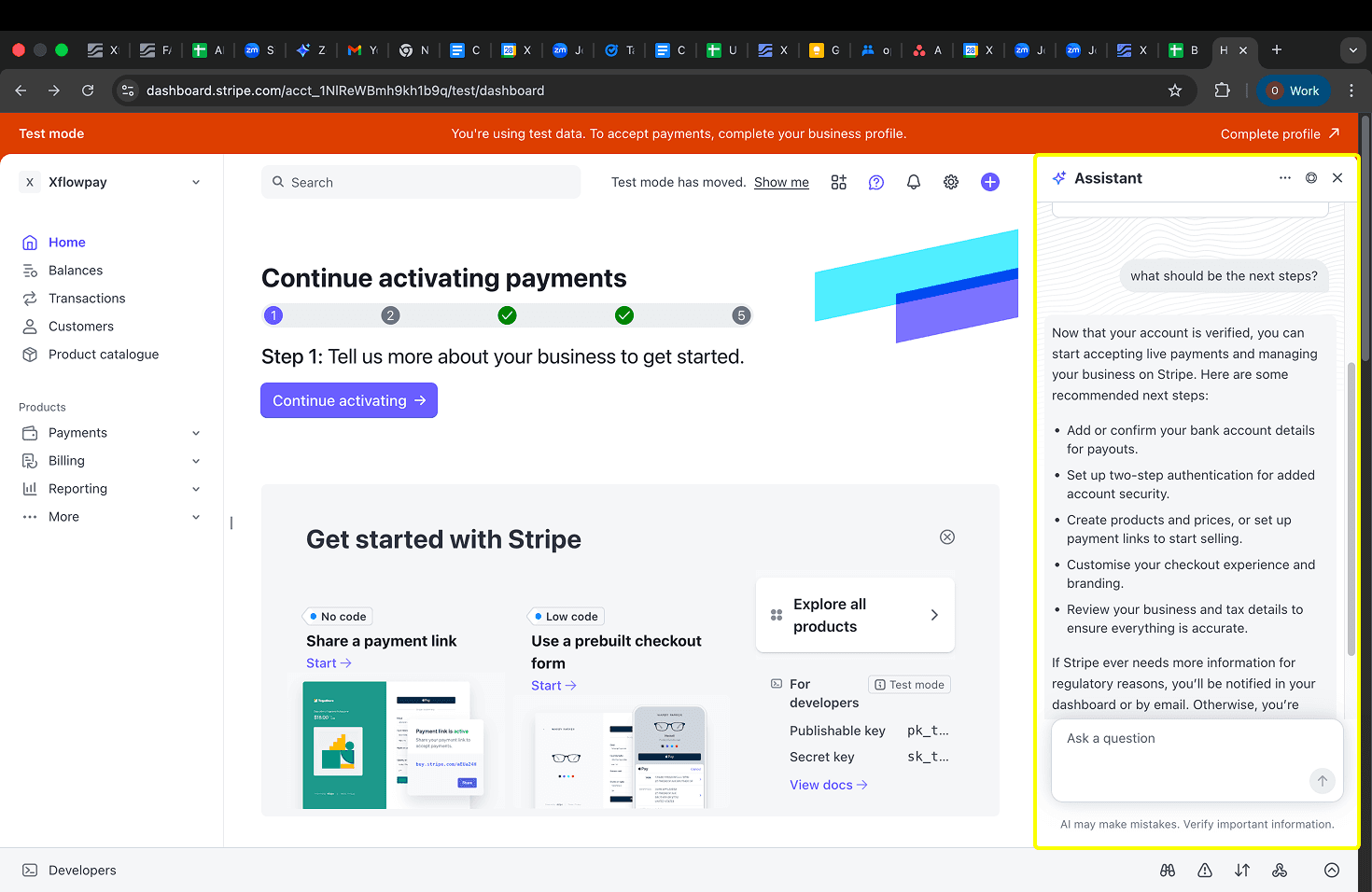Open a new browser tab

[x=1277, y=50]
